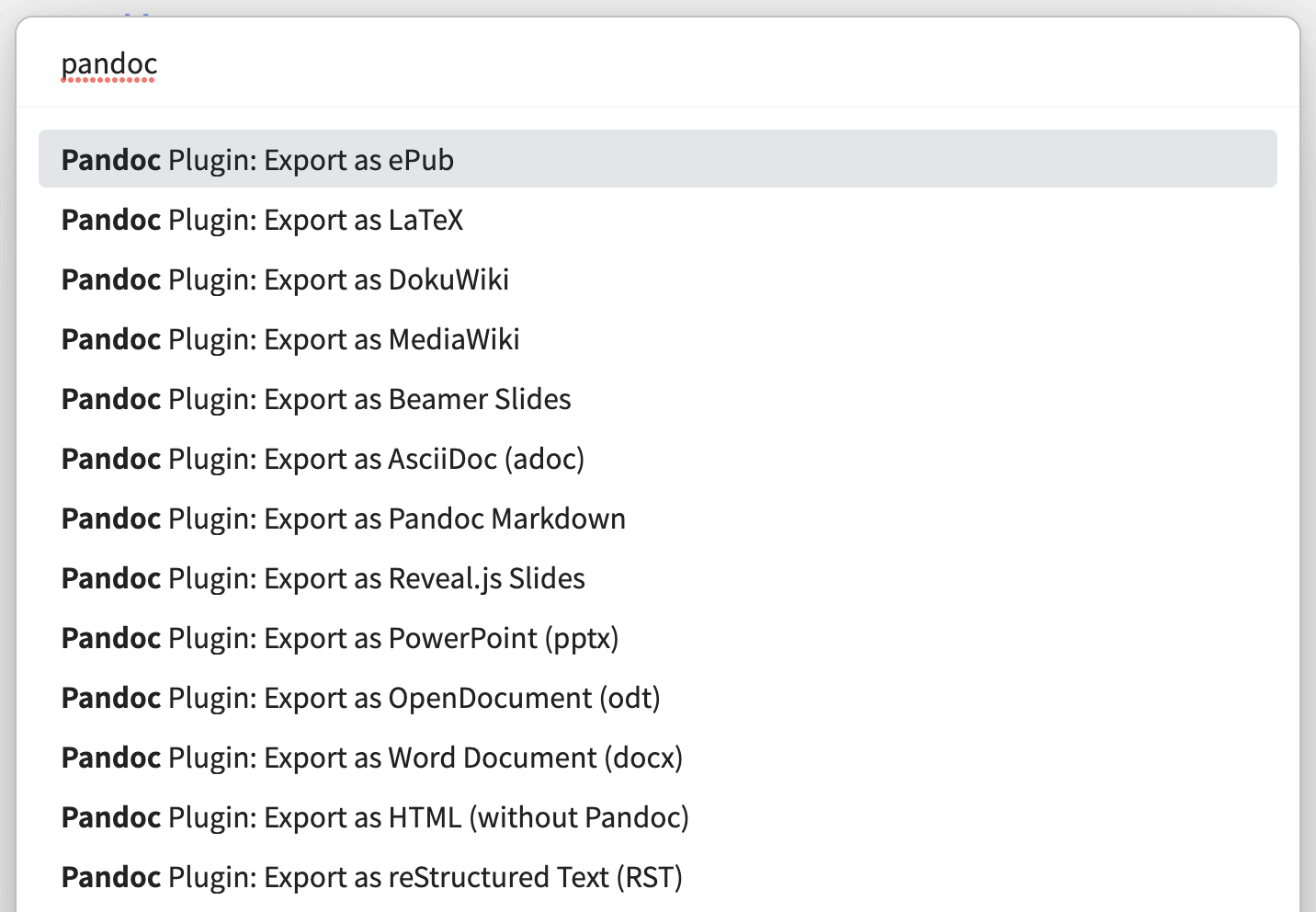This screenshot has width=1316, height=912.
Task: Choose Export as PowerPoint (pptx)
Action: [x=340, y=638]
